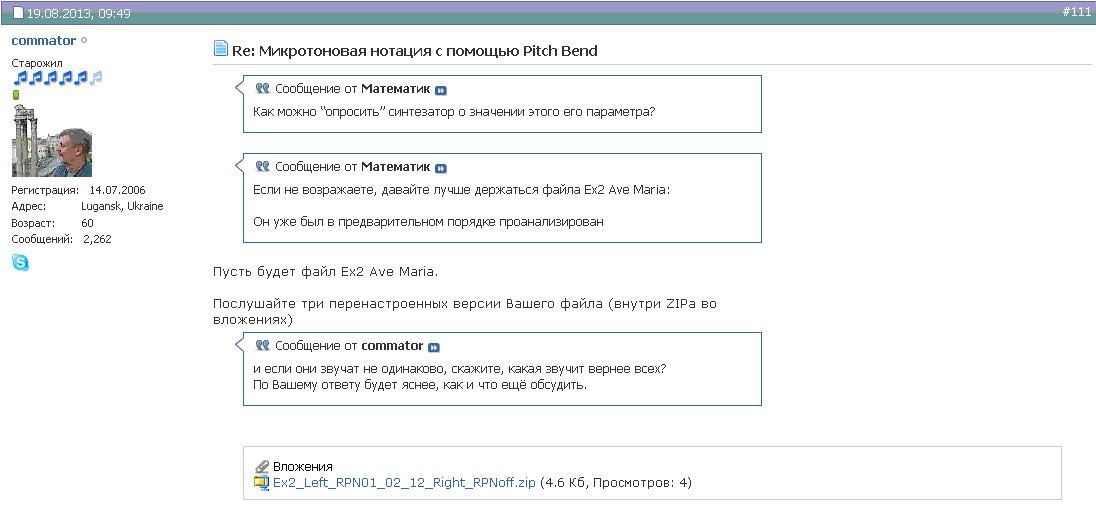Open the #111 post permalink
1096x505 pixels.
pyautogui.click(x=1075, y=10)
